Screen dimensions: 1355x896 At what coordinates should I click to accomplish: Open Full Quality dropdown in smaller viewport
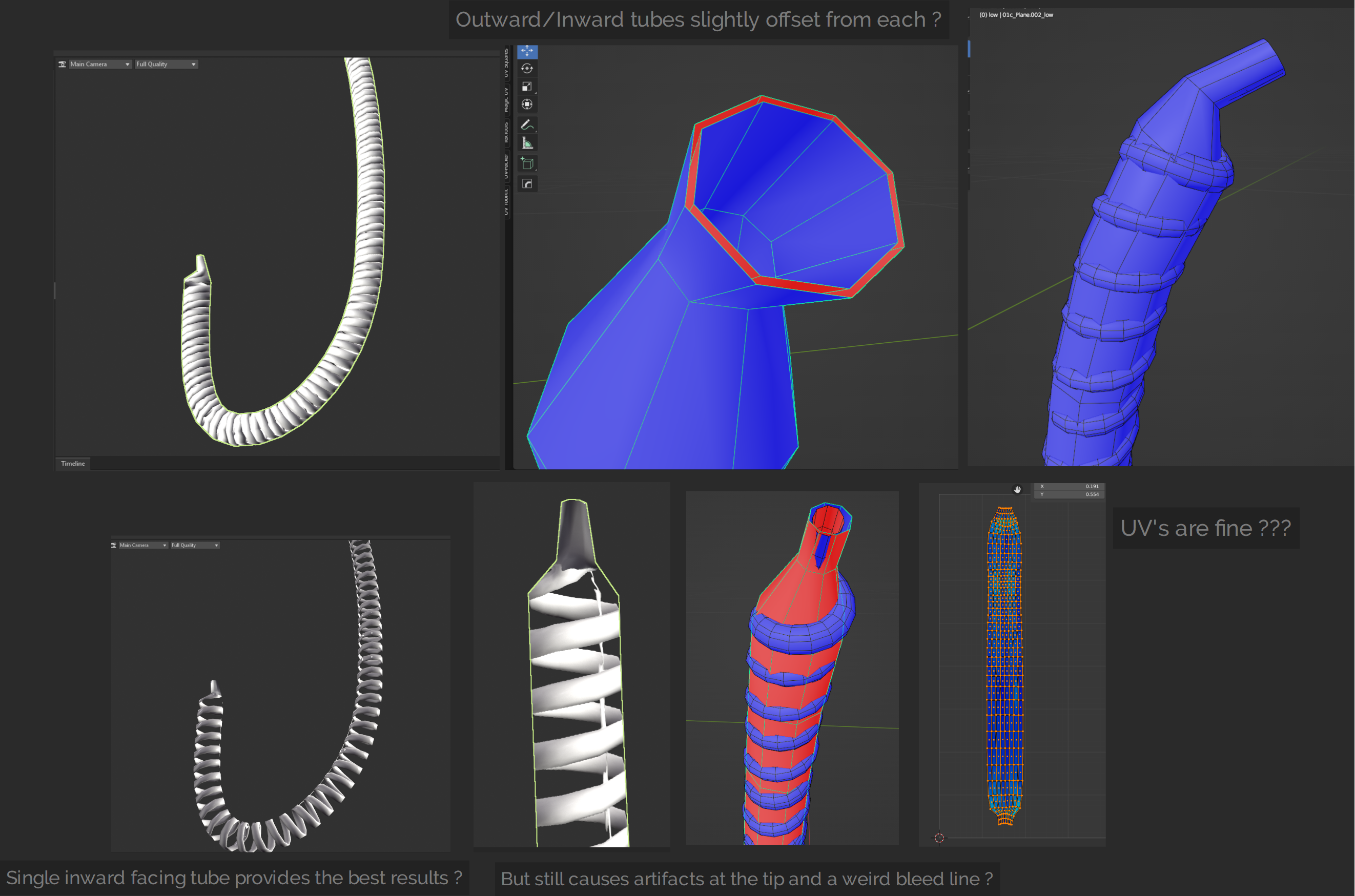point(195,545)
